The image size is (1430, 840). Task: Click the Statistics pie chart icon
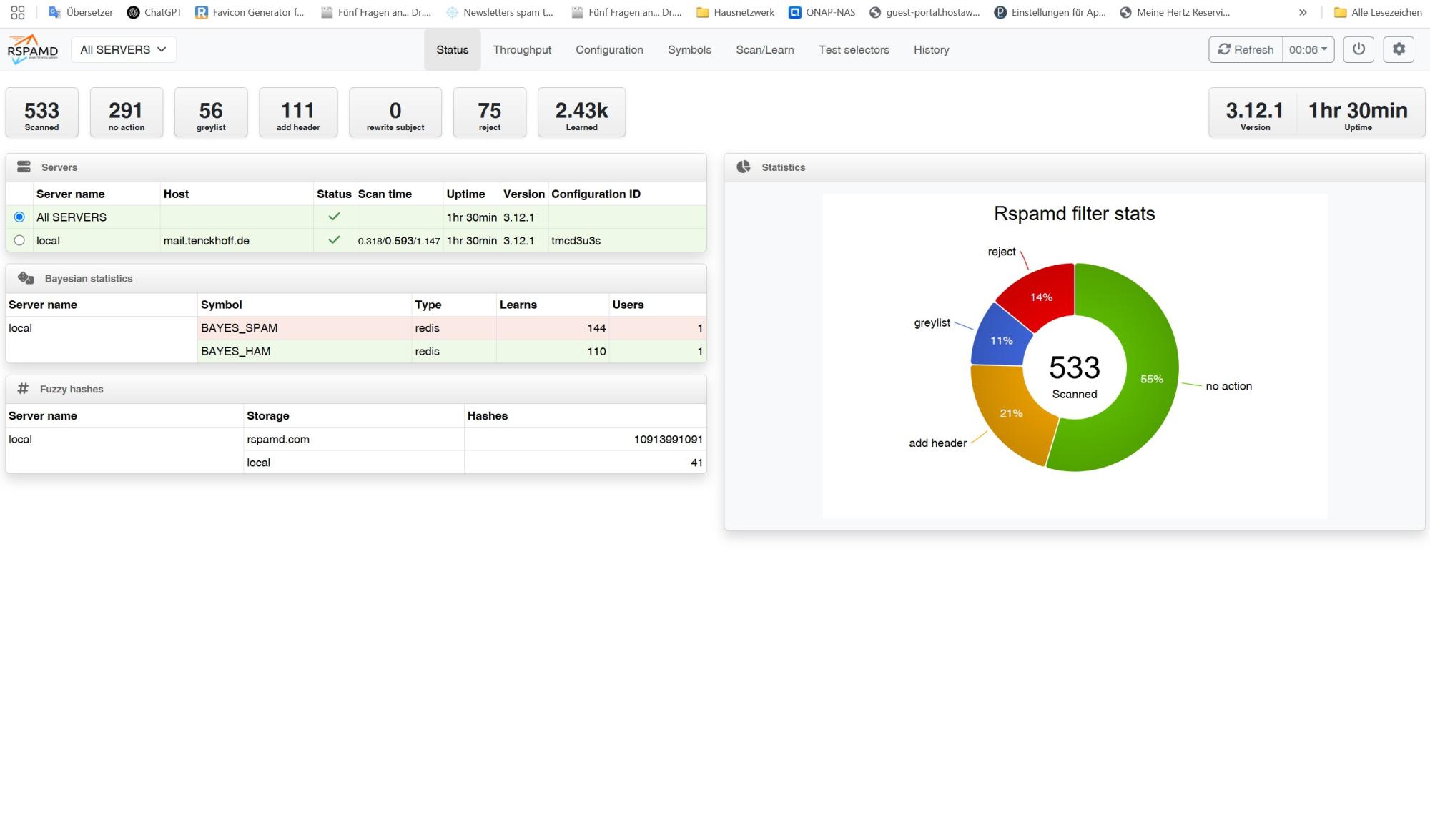pyautogui.click(x=744, y=167)
